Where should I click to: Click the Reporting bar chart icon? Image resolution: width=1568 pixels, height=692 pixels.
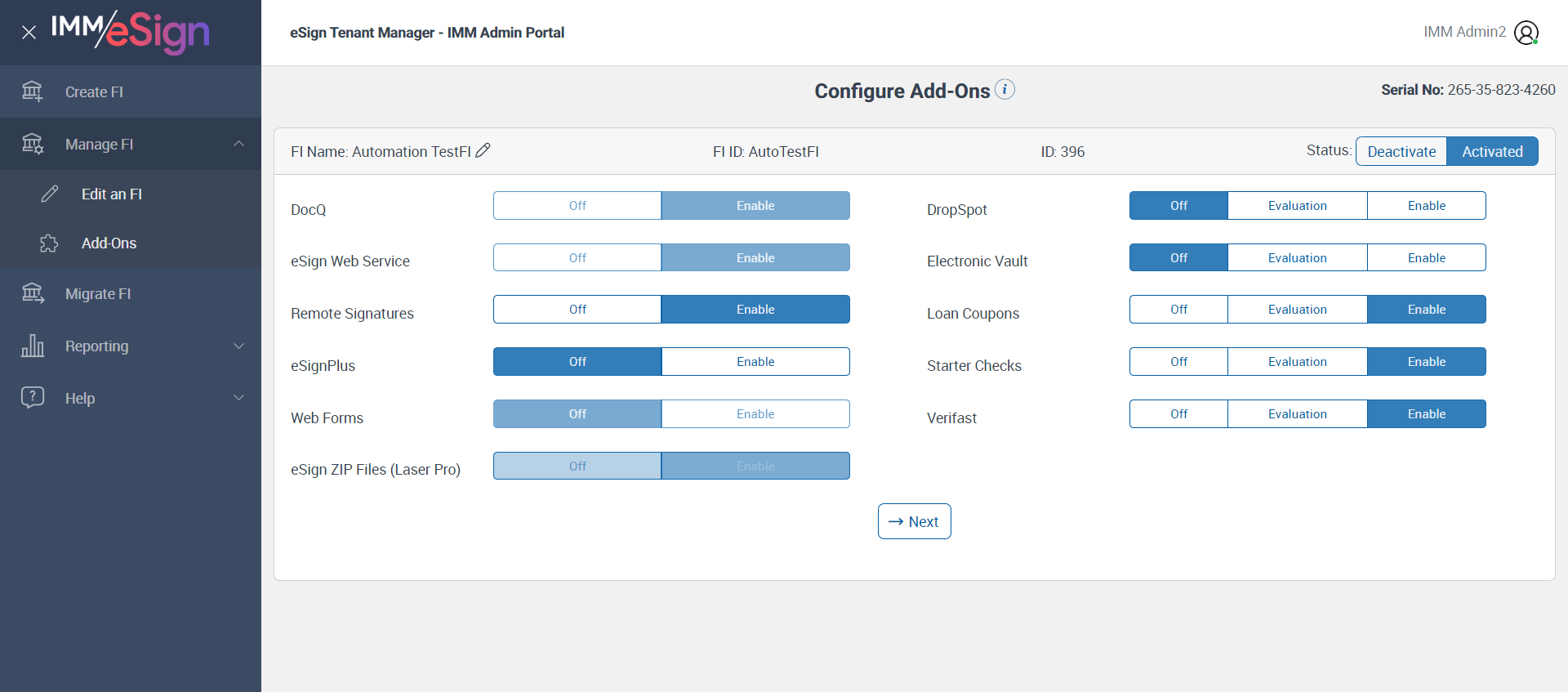[33, 346]
